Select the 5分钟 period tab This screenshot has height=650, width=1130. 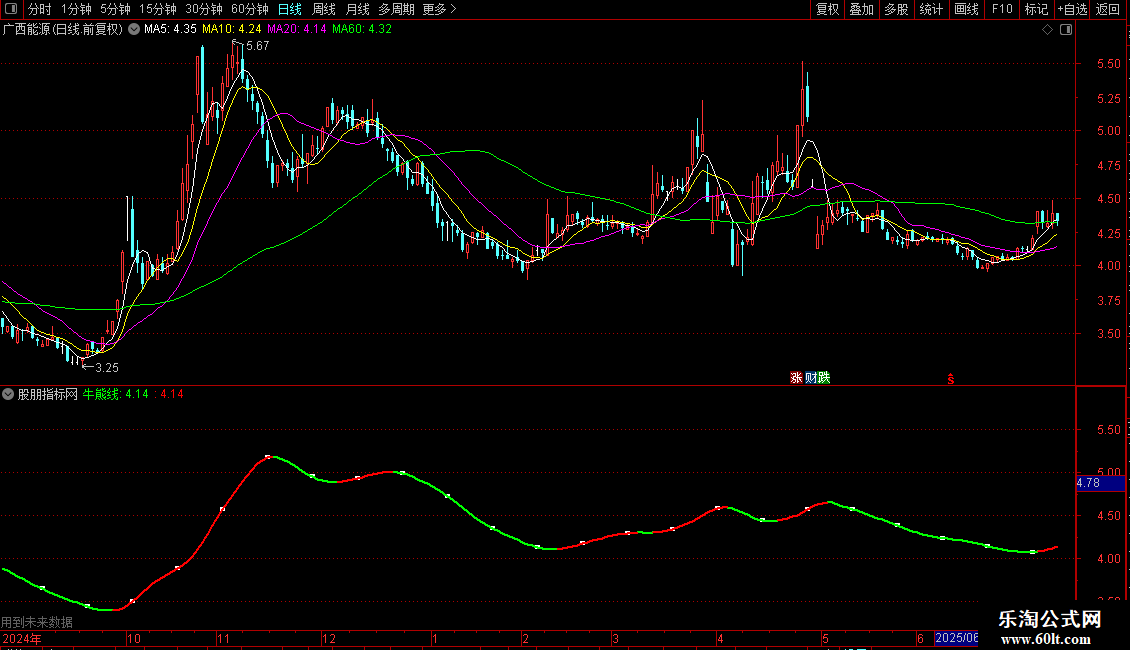[x=115, y=9]
